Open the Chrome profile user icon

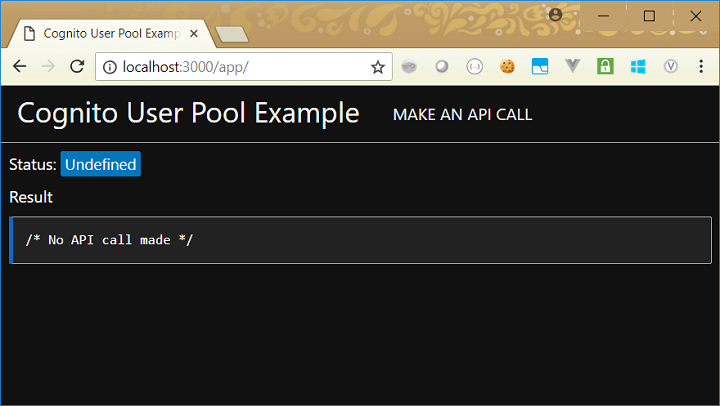click(555, 15)
